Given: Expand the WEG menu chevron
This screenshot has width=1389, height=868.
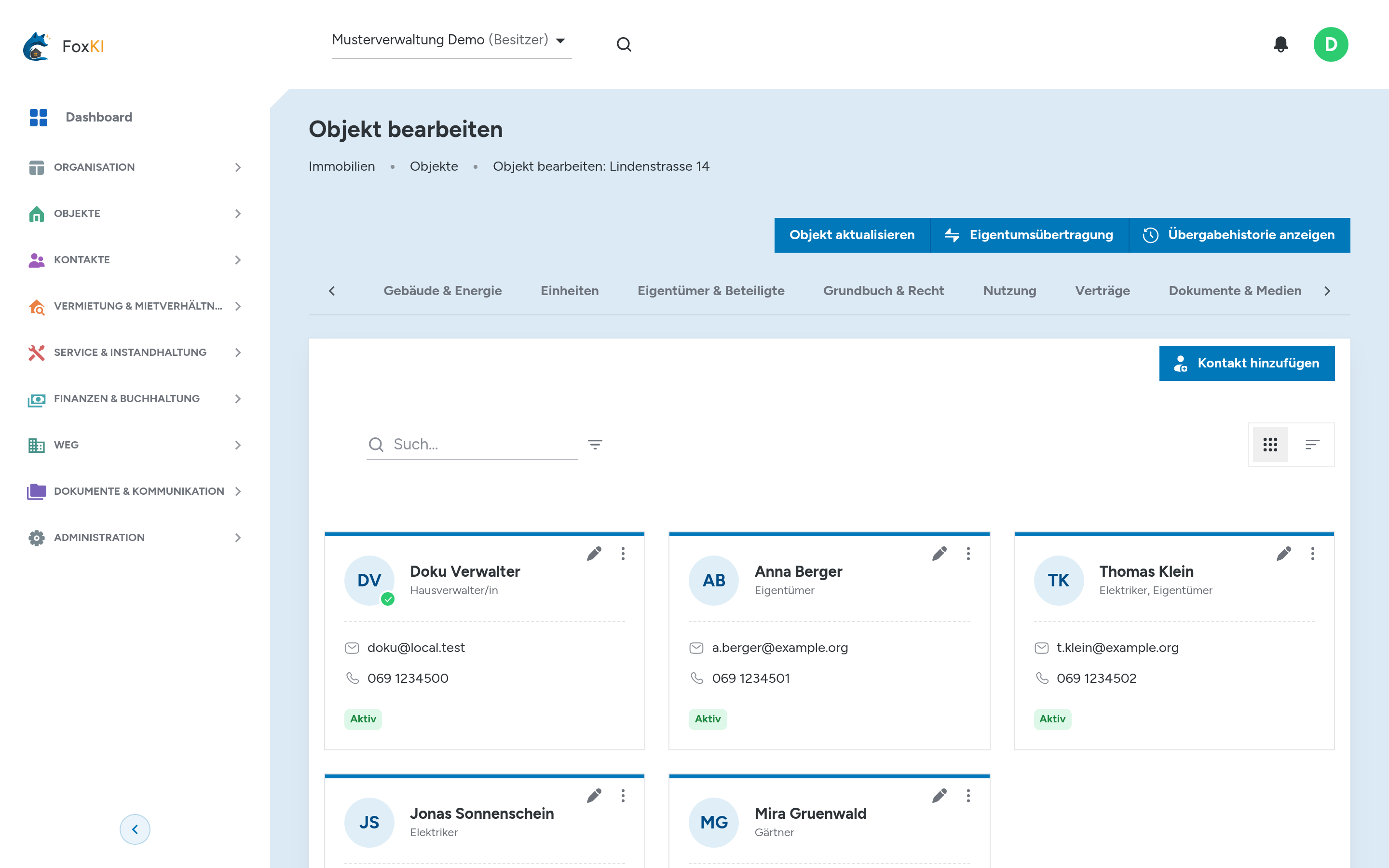Looking at the screenshot, I should pyautogui.click(x=238, y=445).
